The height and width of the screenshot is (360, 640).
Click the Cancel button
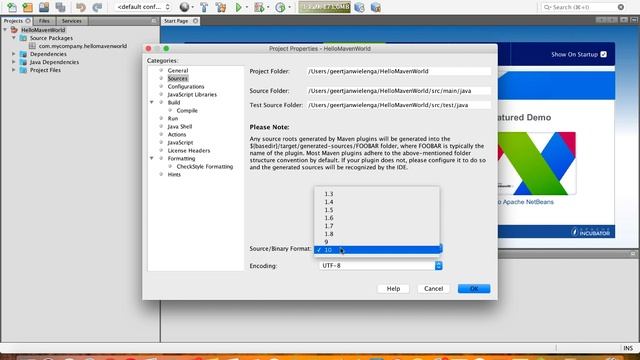coord(433,289)
